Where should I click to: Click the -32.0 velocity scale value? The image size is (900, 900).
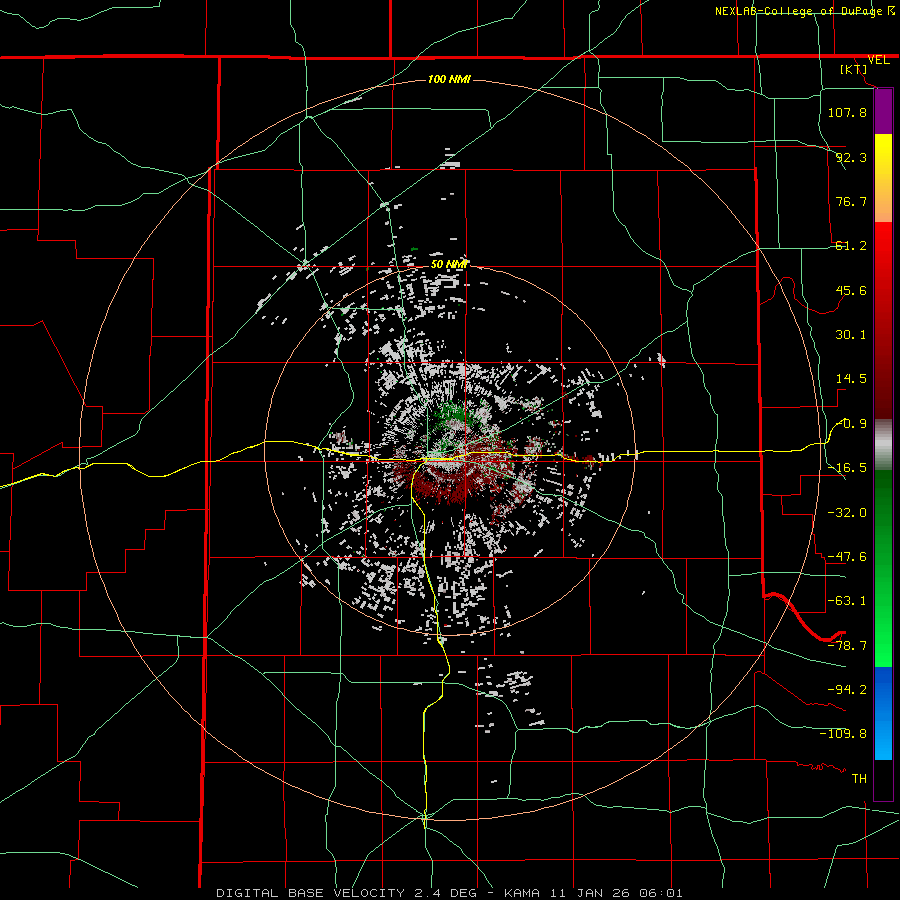847,512
